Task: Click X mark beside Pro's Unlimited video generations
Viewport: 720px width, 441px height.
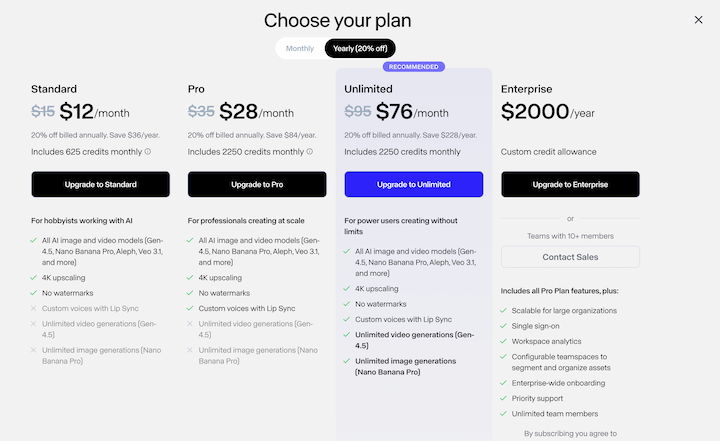Action: click(191, 323)
